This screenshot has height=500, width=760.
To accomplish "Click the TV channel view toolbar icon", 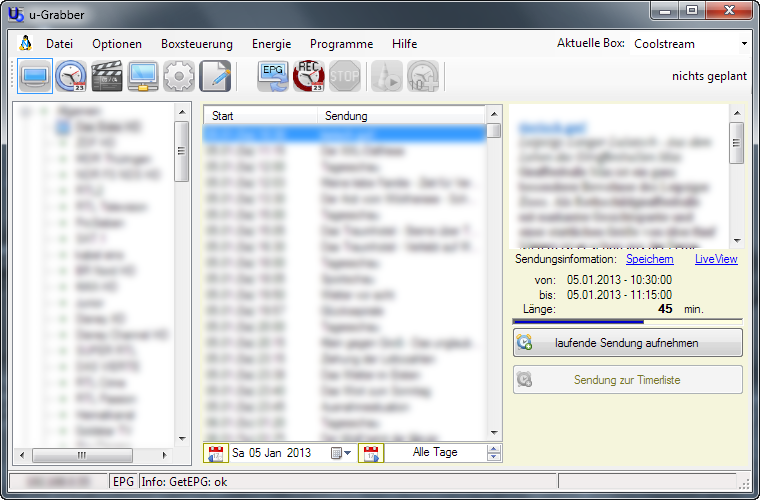I will tap(34, 76).
